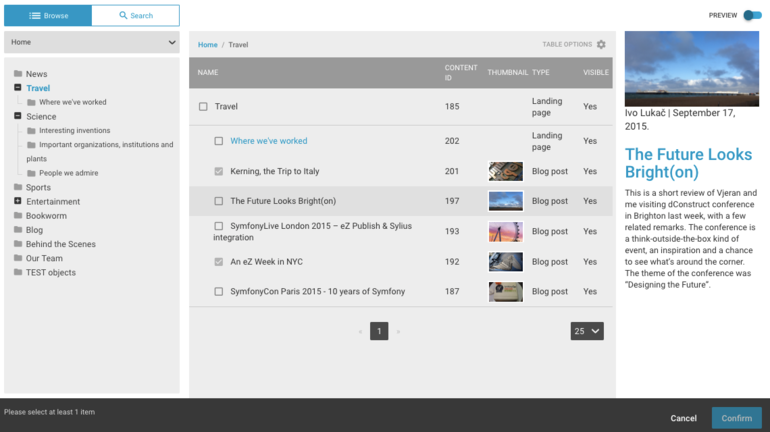Click the TEST objects folder icon

pos(18,272)
